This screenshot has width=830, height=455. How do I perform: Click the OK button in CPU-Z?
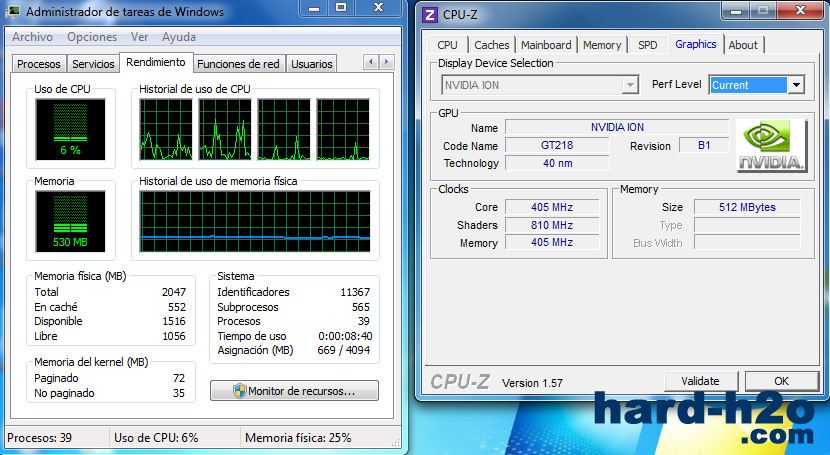tap(781, 381)
